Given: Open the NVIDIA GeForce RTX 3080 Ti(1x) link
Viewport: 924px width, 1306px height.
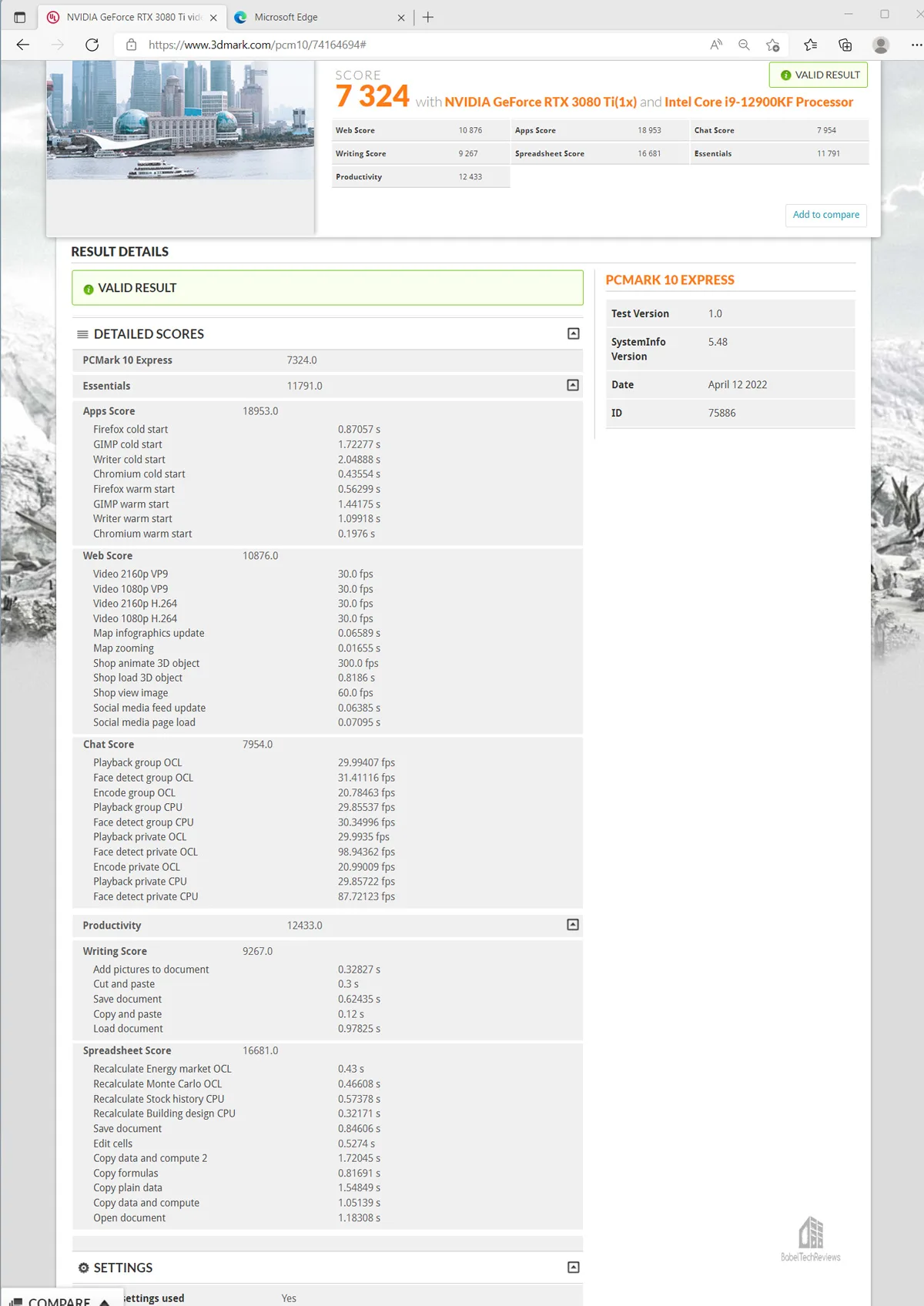Looking at the screenshot, I should point(541,102).
